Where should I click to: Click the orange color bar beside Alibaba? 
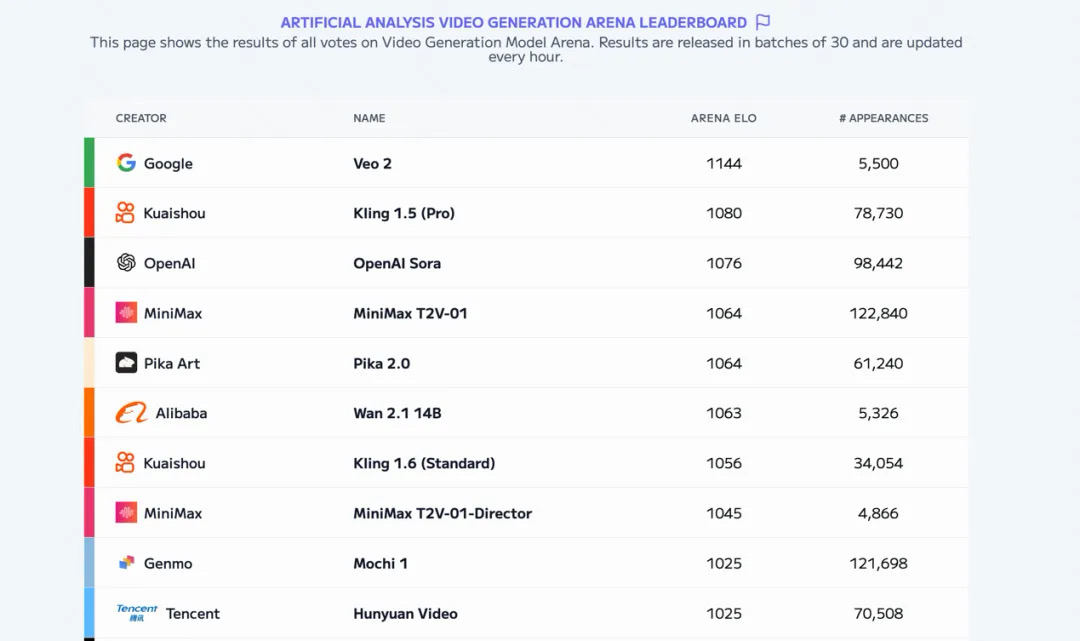coord(89,413)
